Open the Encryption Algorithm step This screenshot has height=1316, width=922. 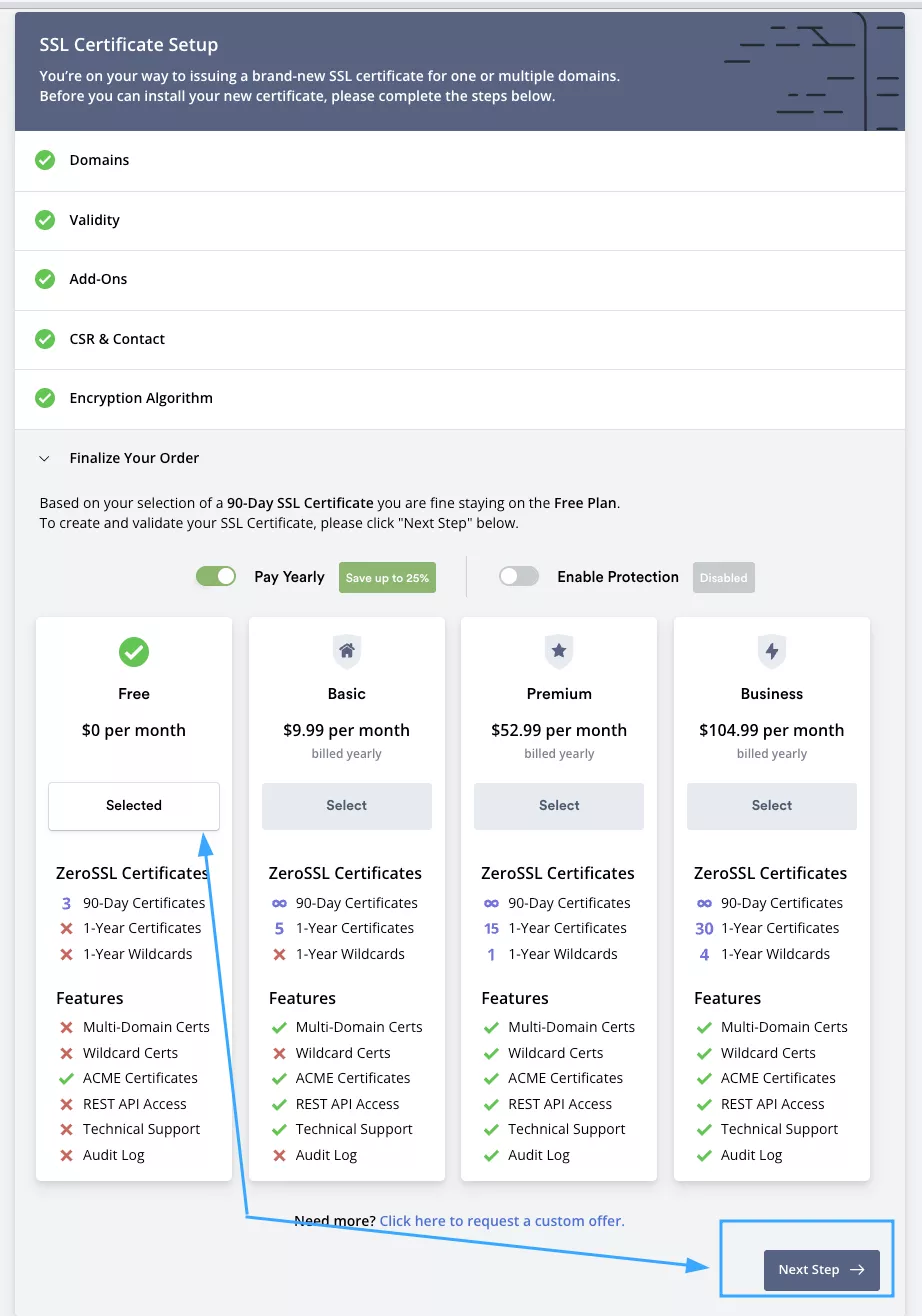click(141, 398)
